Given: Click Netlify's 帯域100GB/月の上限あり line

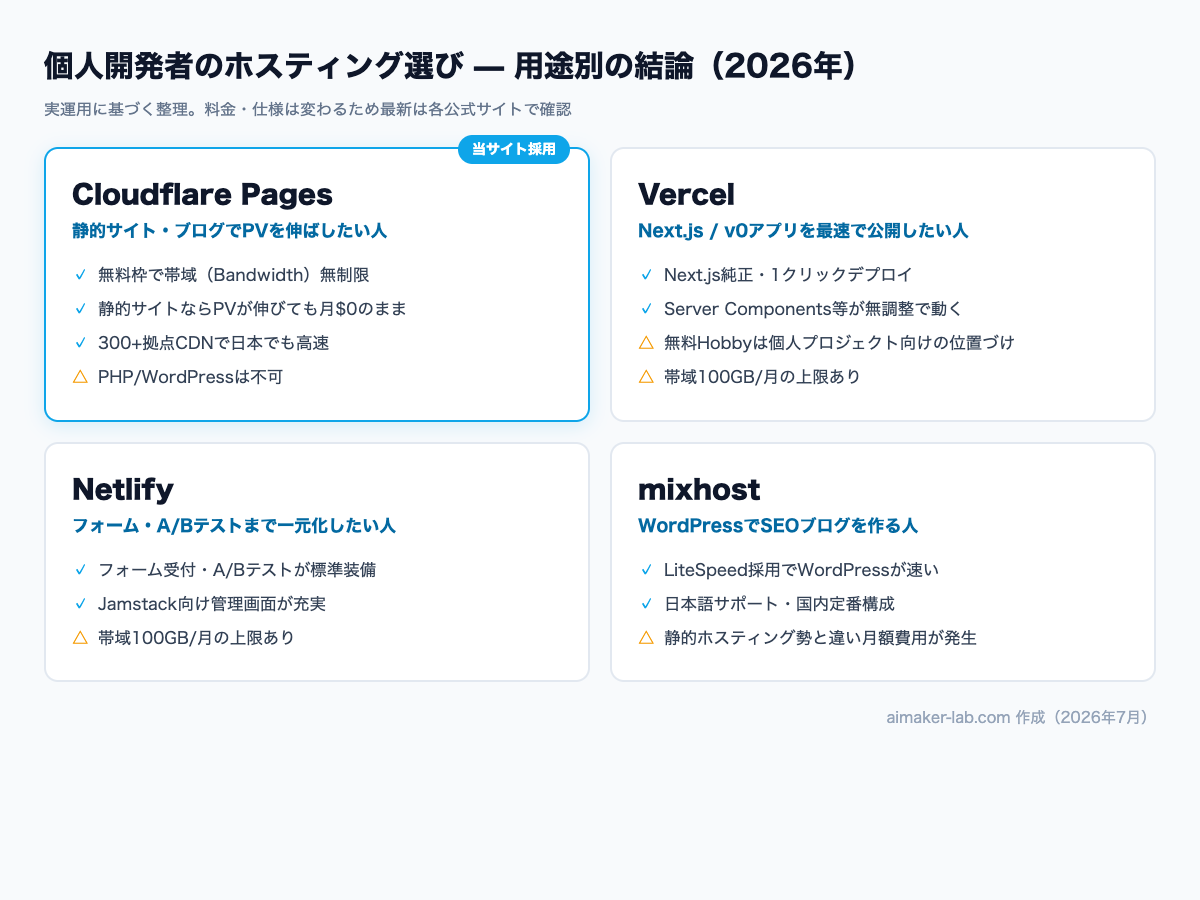Looking at the screenshot, I should pos(196,637).
